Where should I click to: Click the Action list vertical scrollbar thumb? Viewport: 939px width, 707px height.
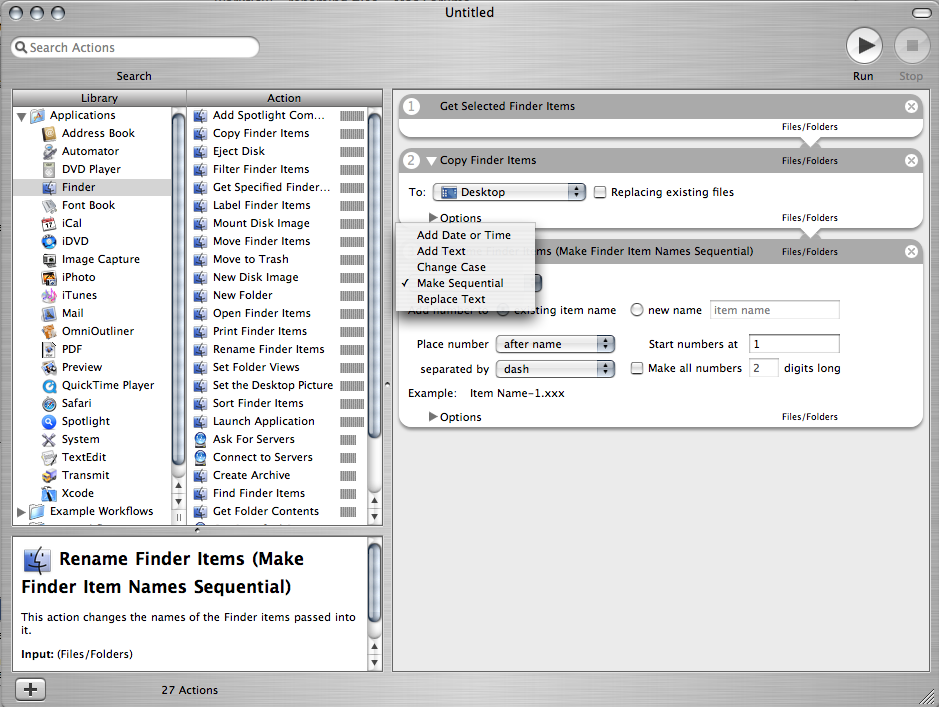[375, 275]
